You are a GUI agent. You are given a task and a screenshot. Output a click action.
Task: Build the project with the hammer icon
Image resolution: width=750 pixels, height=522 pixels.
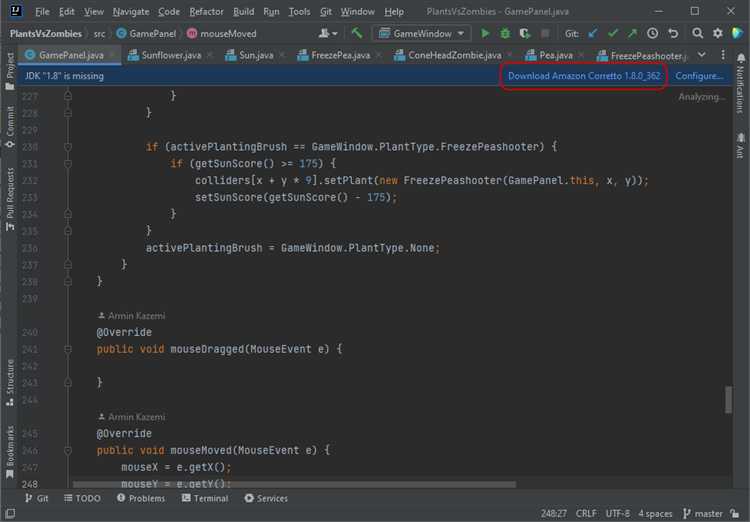[357, 33]
